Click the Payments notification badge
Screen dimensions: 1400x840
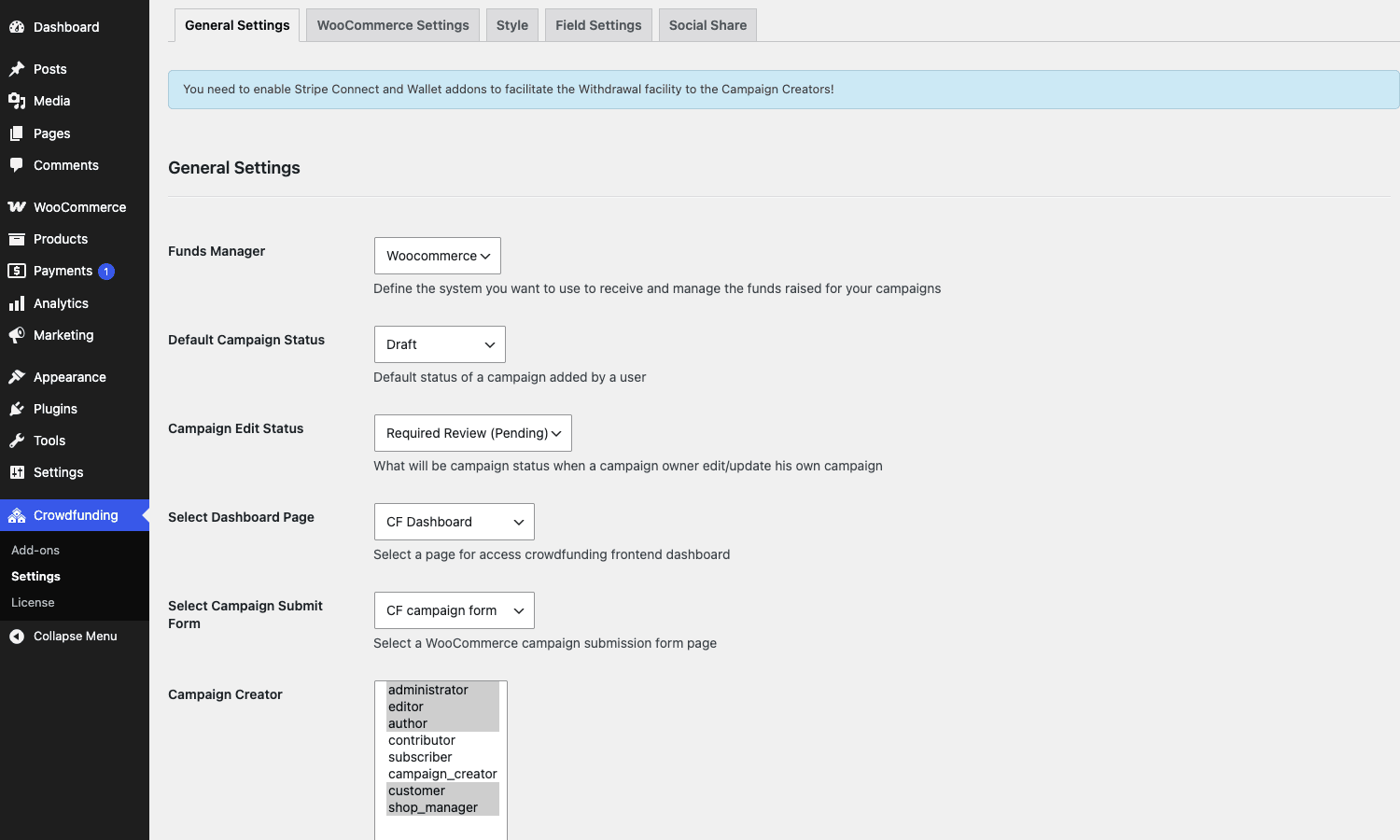point(106,272)
